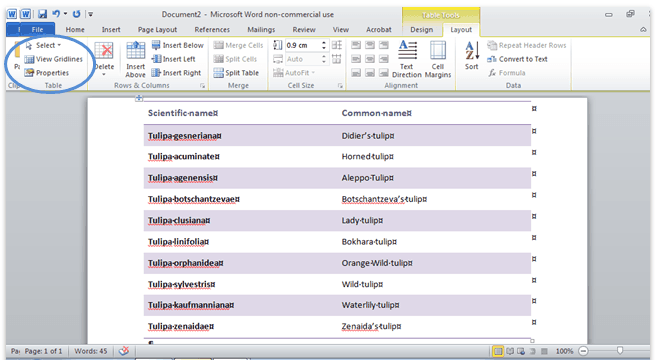Open the AutoFit dropdown

click(x=294, y=73)
